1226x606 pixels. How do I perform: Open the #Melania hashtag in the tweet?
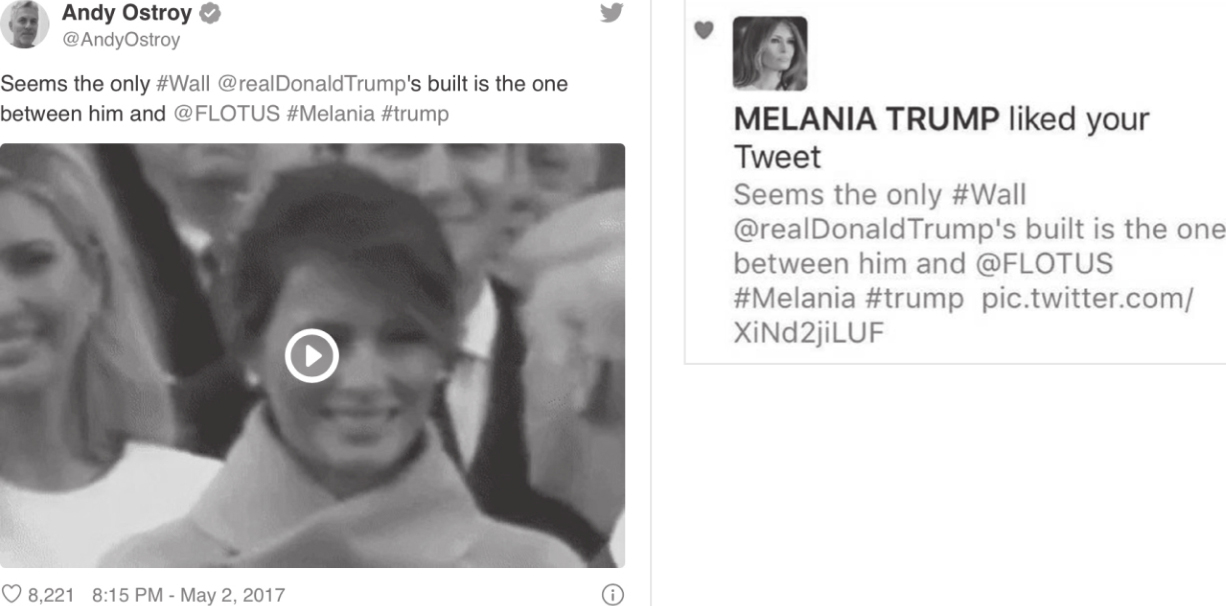tap(330, 114)
